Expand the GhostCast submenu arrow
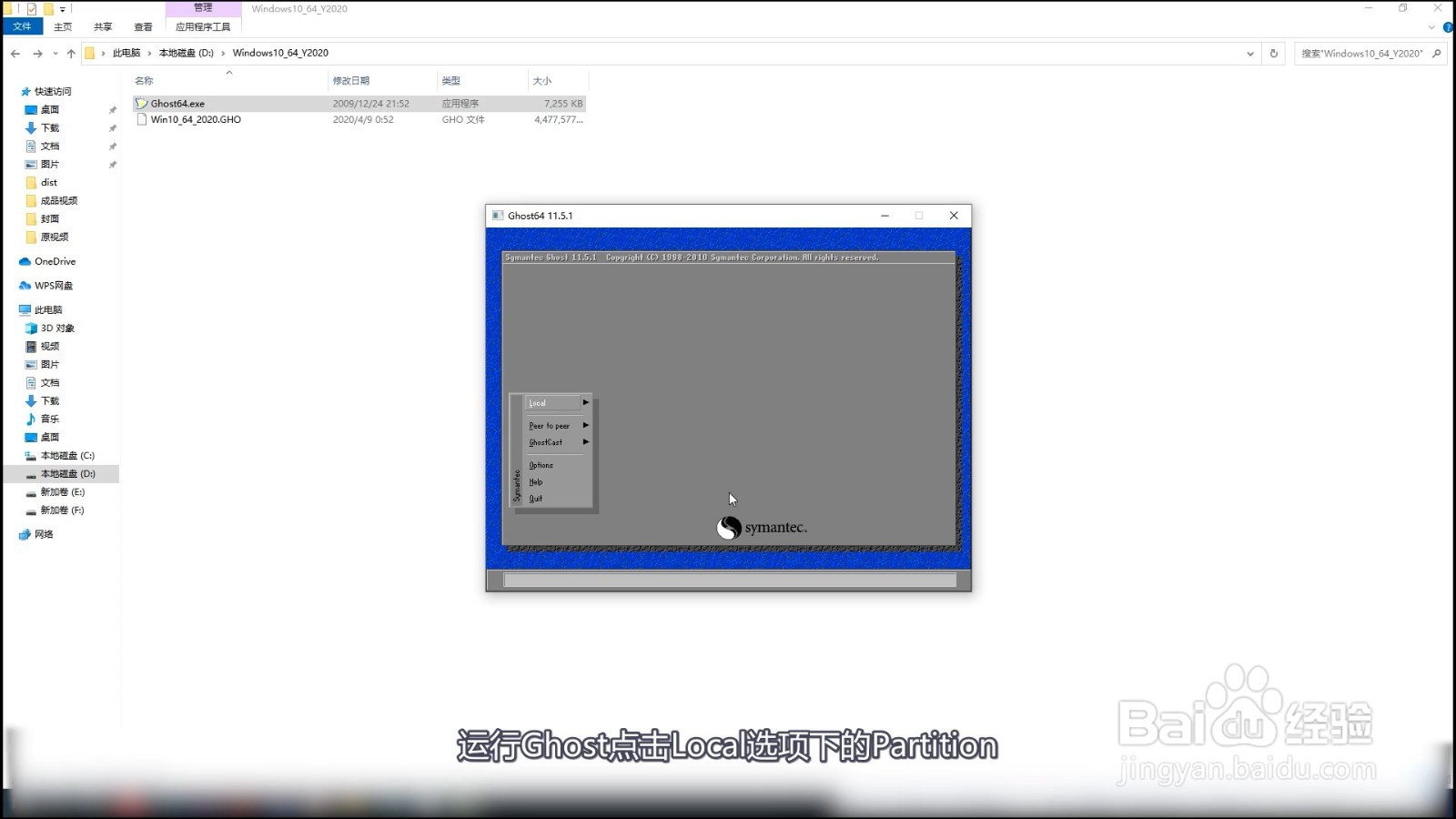The width and height of the screenshot is (1456, 819). [x=585, y=442]
